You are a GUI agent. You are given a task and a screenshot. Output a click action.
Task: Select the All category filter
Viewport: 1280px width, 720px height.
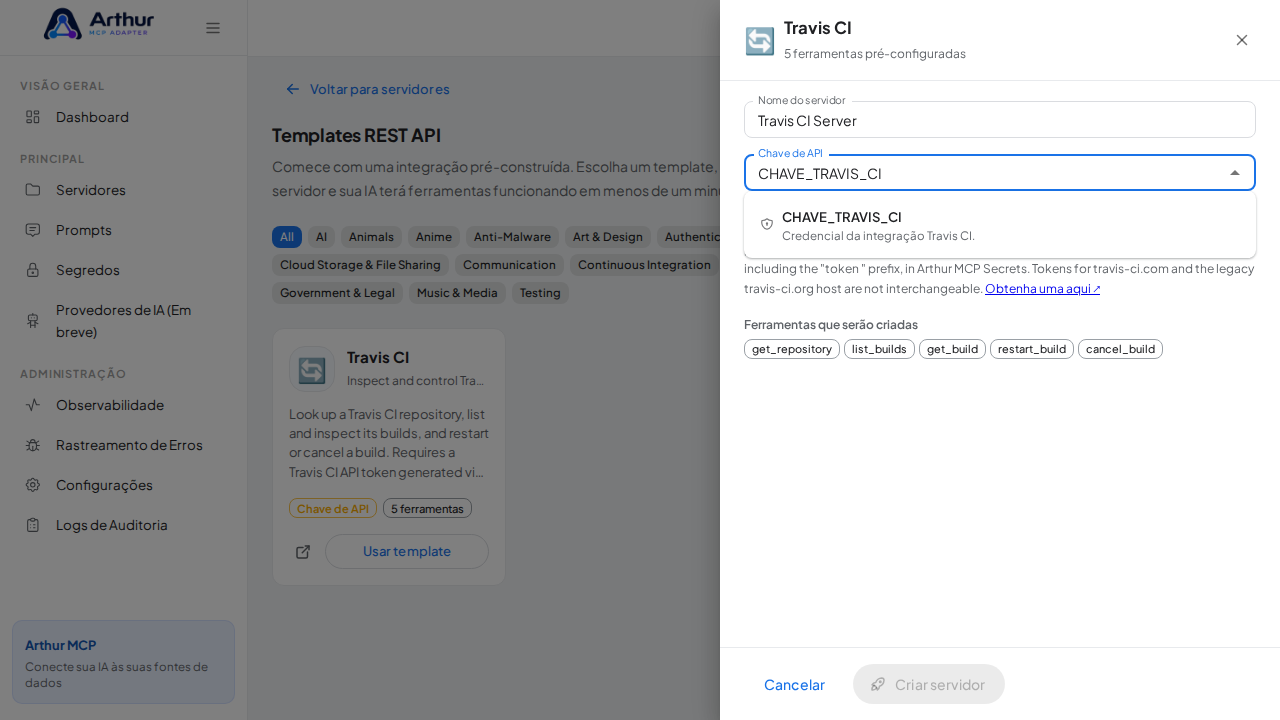click(287, 237)
